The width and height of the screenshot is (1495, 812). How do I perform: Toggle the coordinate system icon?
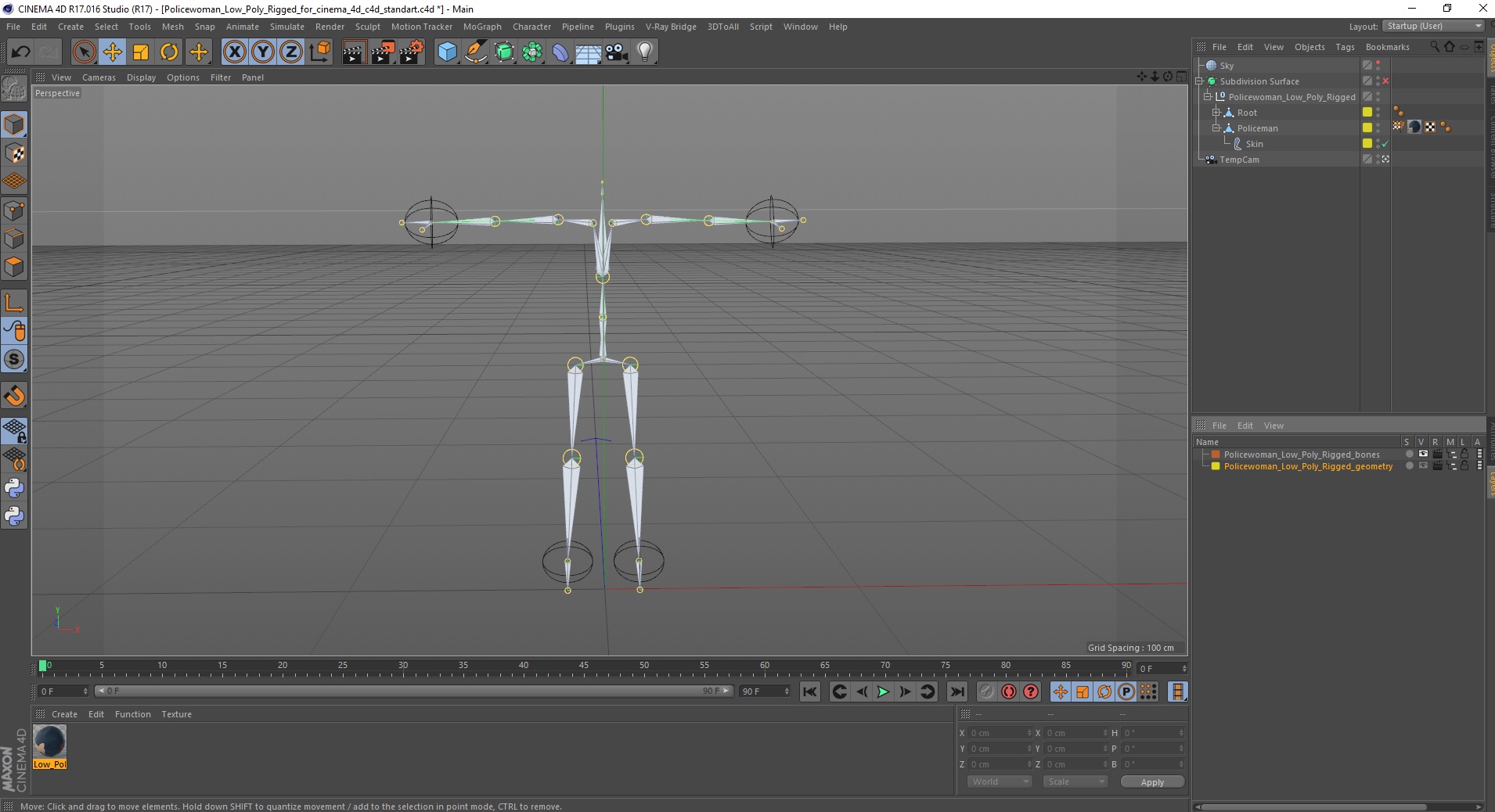[320, 52]
